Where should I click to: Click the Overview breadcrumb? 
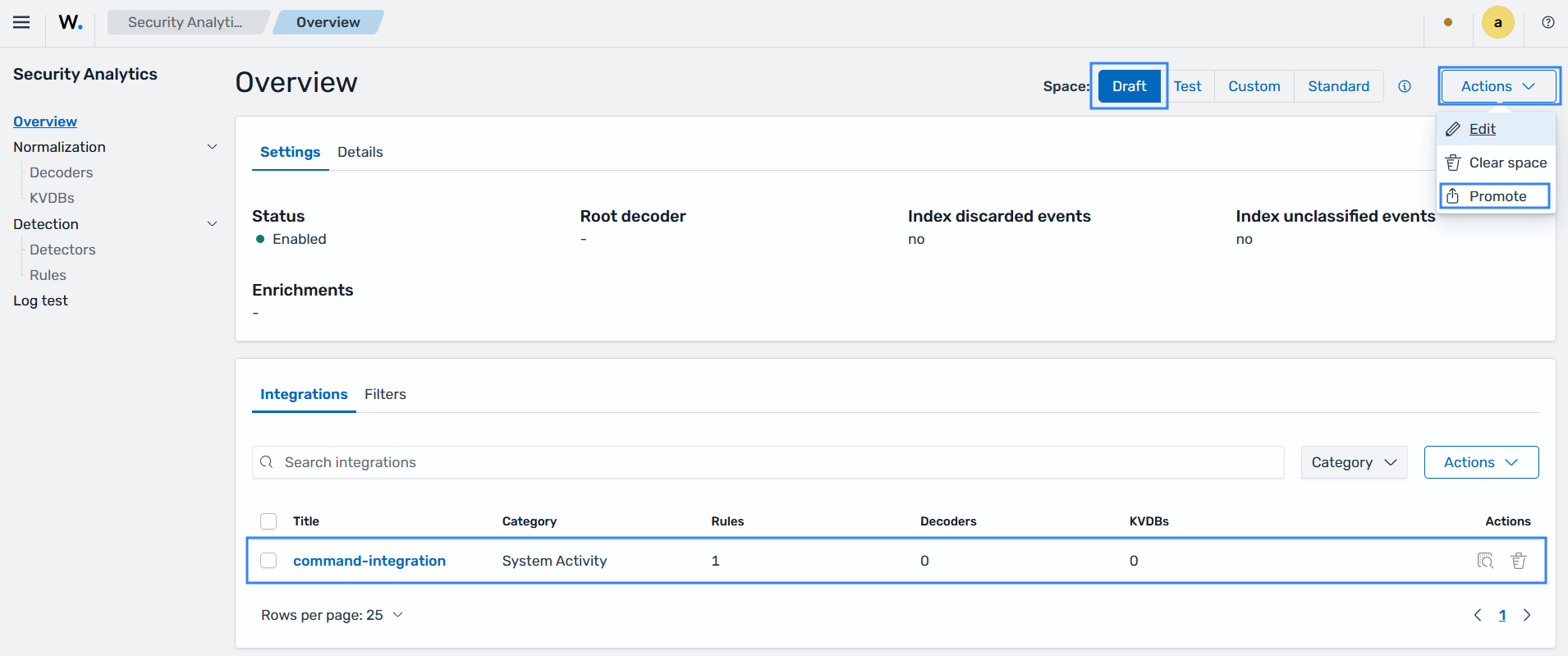point(328,22)
